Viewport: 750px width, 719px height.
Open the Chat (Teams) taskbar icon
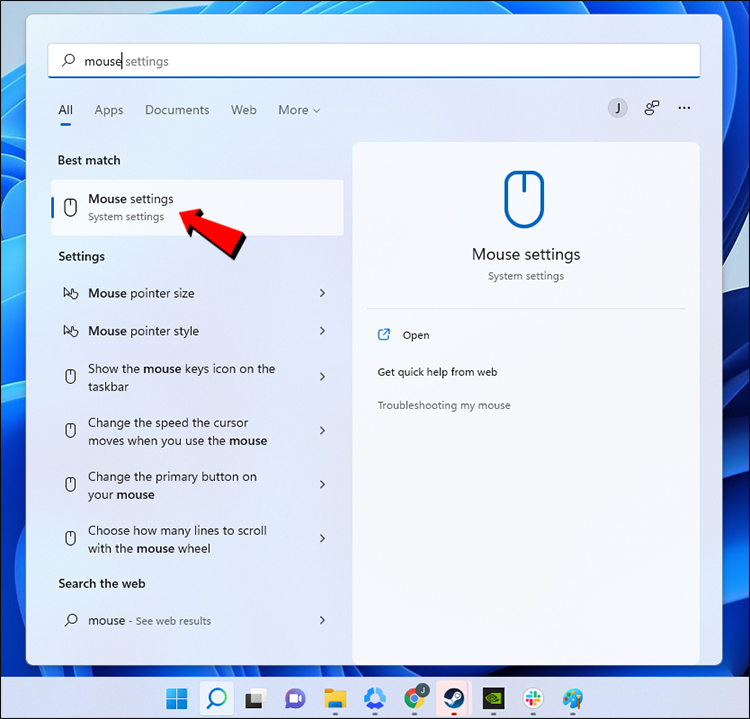[x=296, y=699]
